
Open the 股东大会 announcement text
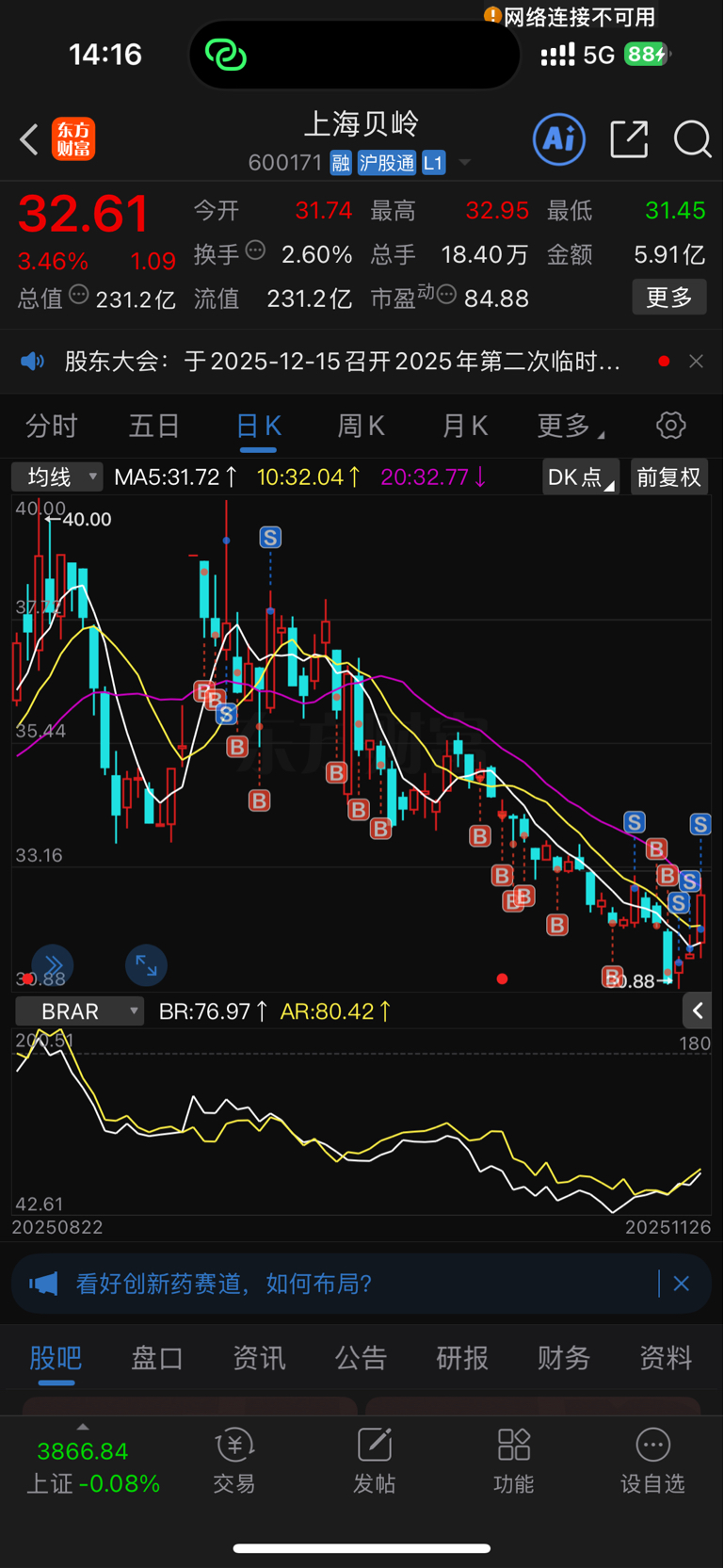tap(343, 362)
